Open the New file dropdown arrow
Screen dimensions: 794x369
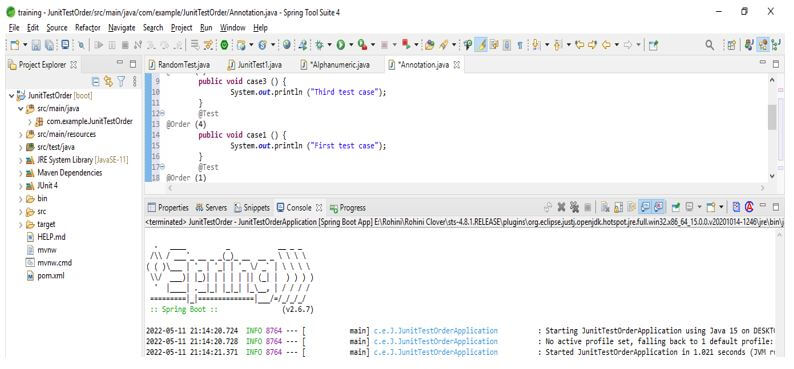[25, 45]
